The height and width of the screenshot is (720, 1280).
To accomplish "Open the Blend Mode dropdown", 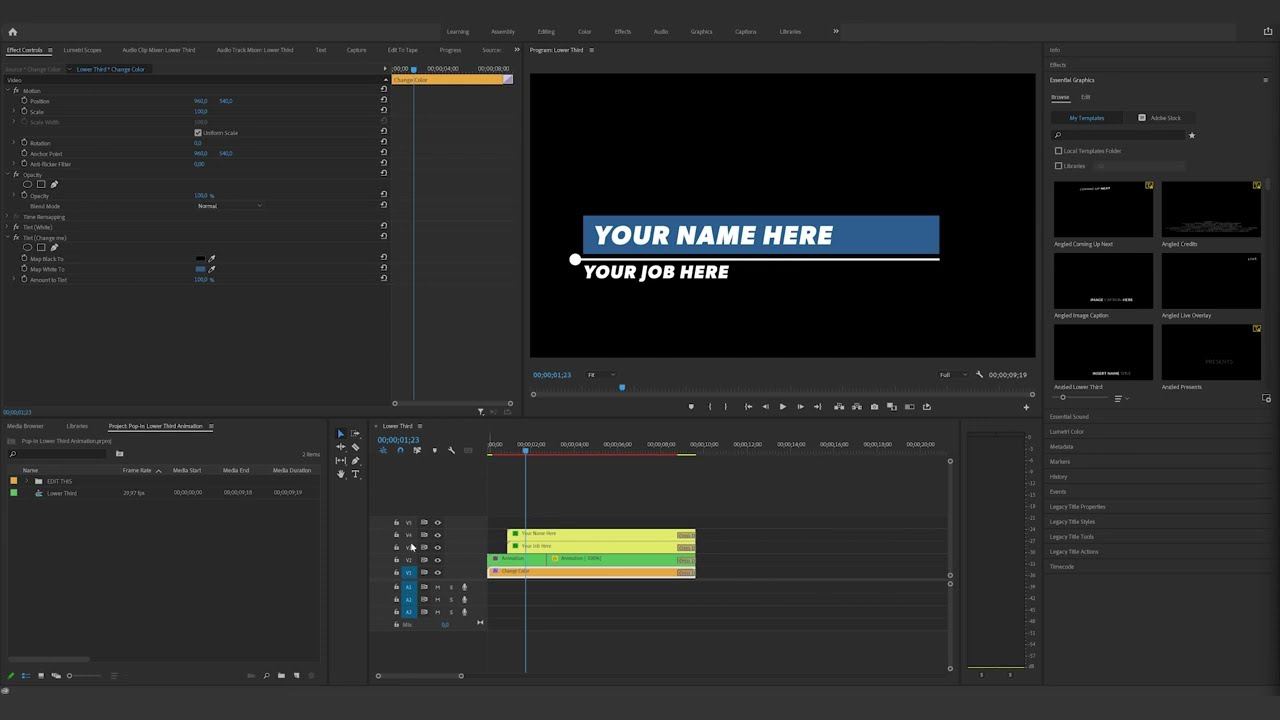I will tap(230, 206).
